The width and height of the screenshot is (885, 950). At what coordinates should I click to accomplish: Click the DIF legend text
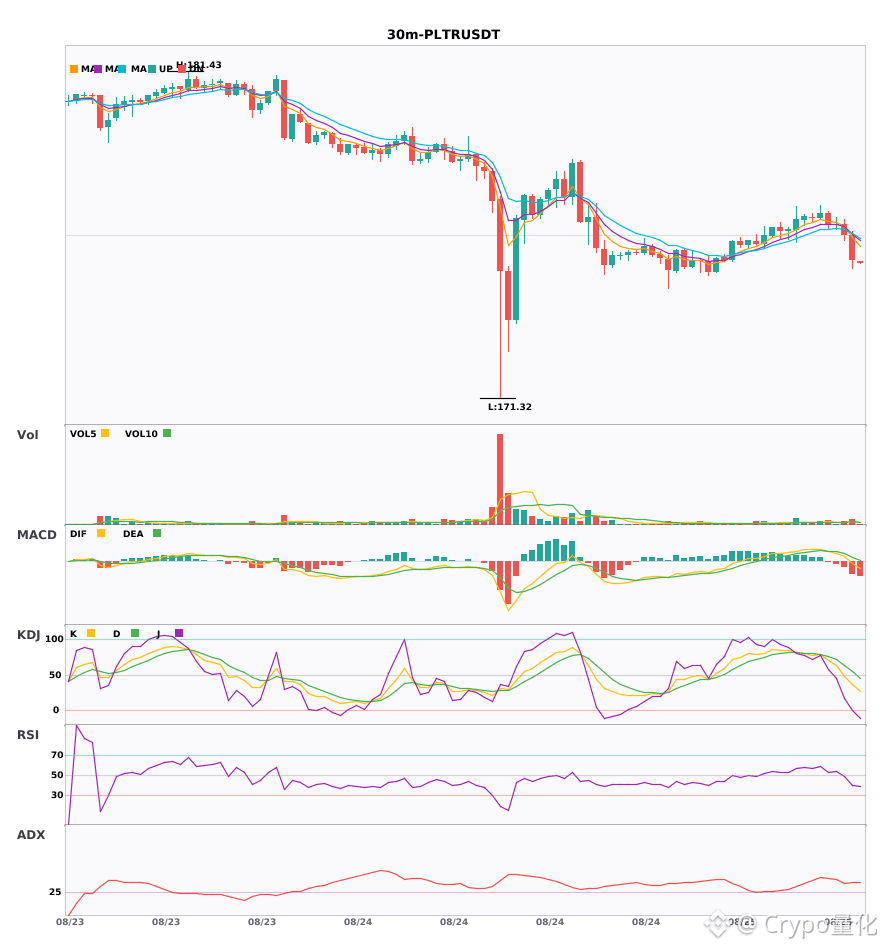pyautogui.click(x=78, y=534)
